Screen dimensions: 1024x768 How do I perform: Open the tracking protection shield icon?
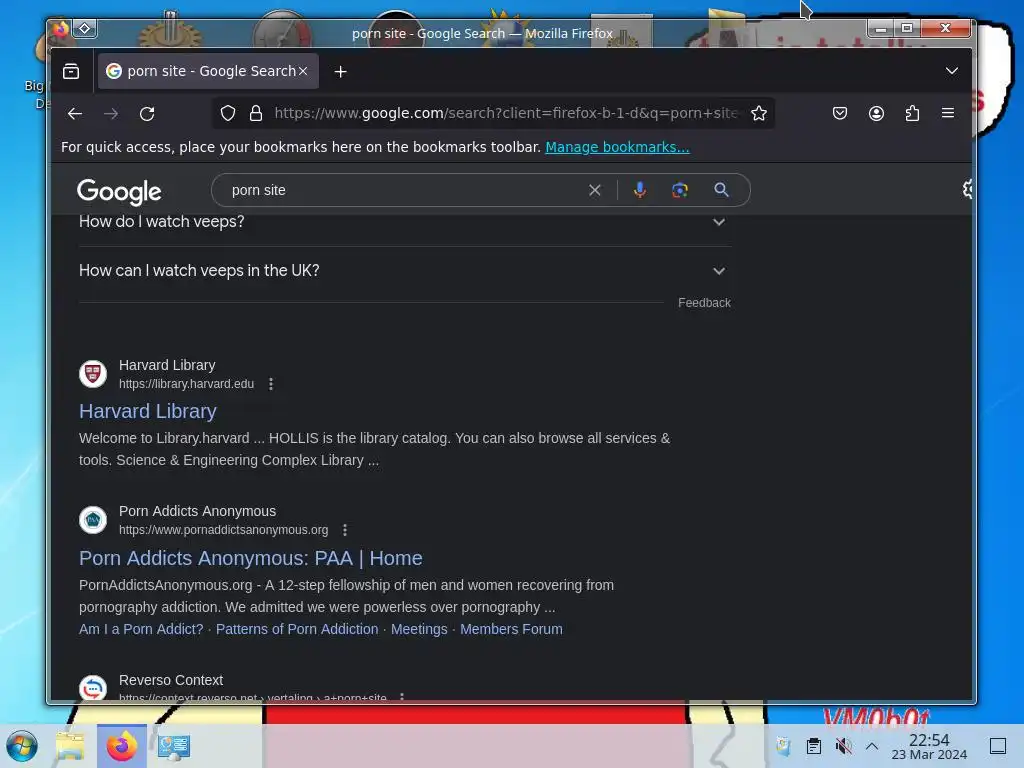pos(227,114)
